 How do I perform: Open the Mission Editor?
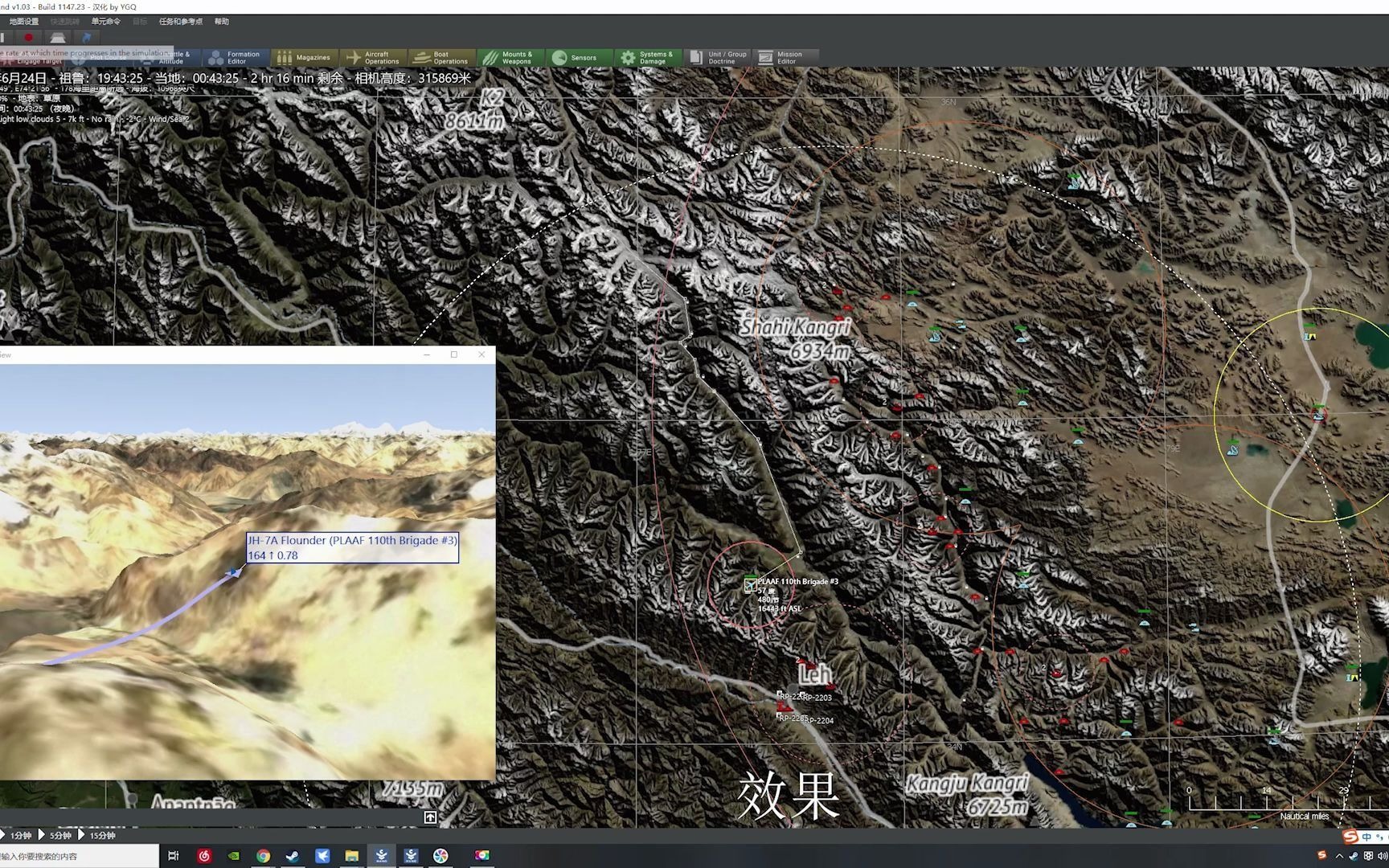(x=786, y=58)
